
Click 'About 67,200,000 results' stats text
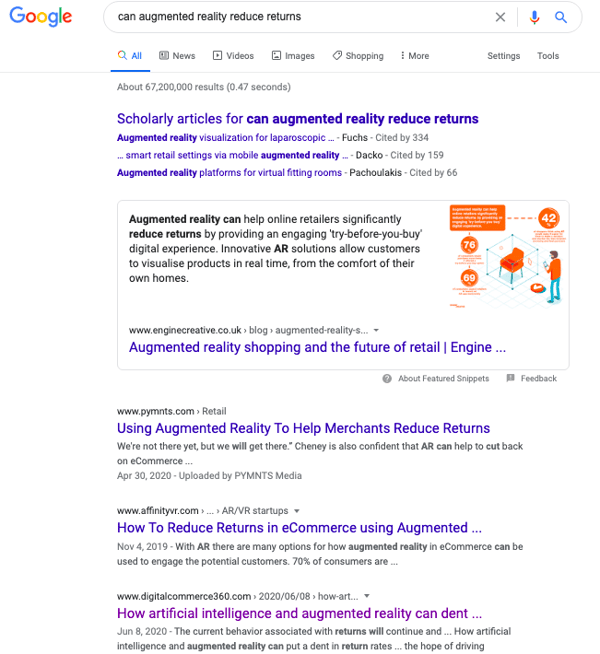pyautogui.click(x=204, y=87)
